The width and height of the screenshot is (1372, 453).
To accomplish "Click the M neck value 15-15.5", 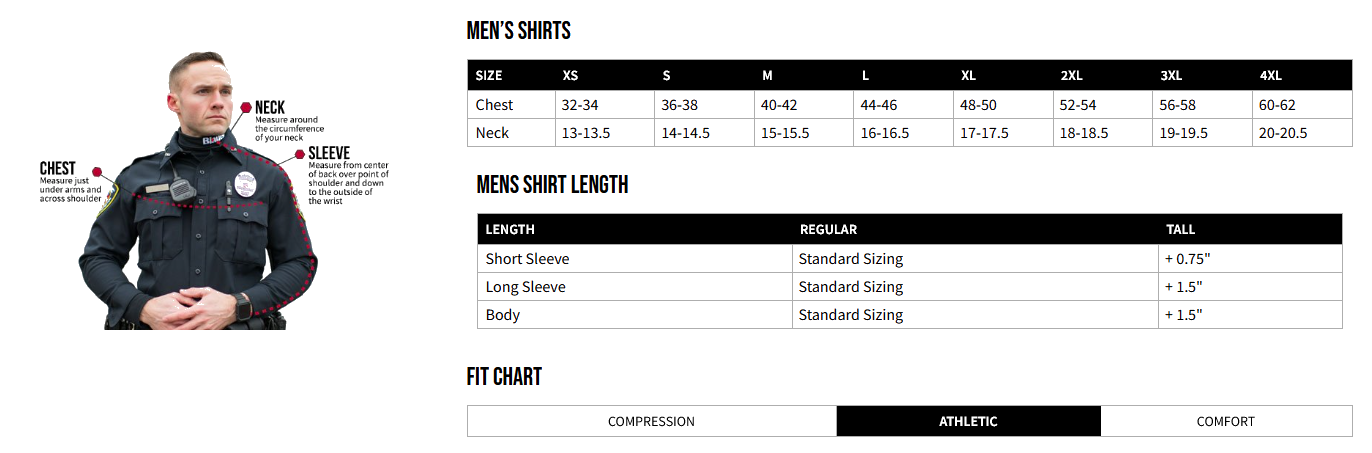I will [x=785, y=133].
